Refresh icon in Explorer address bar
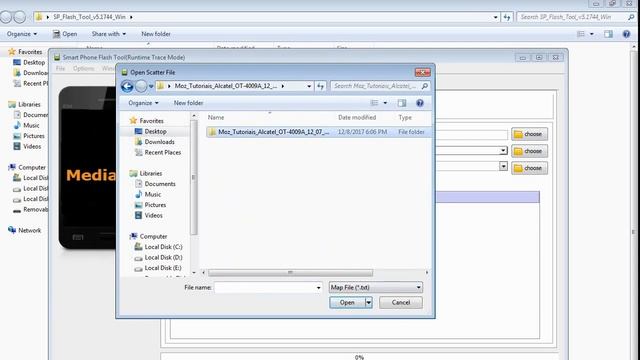 (x=507, y=17)
